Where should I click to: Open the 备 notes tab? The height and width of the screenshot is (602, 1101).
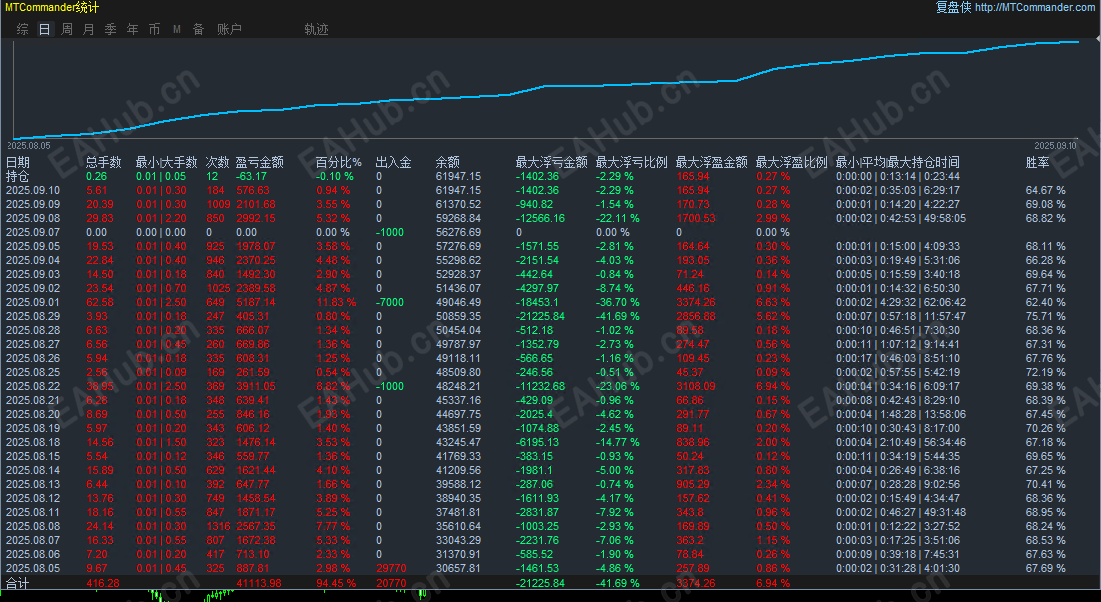point(199,29)
